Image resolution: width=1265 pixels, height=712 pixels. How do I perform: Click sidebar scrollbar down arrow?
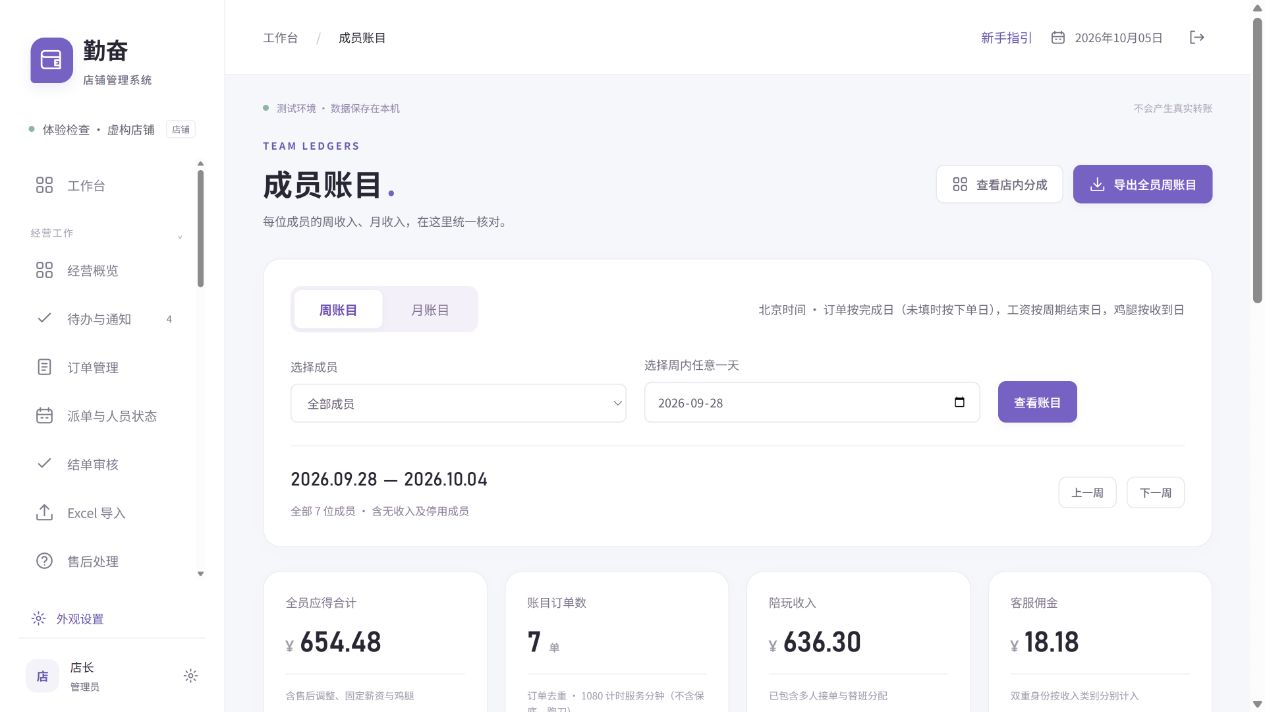[x=200, y=573]
